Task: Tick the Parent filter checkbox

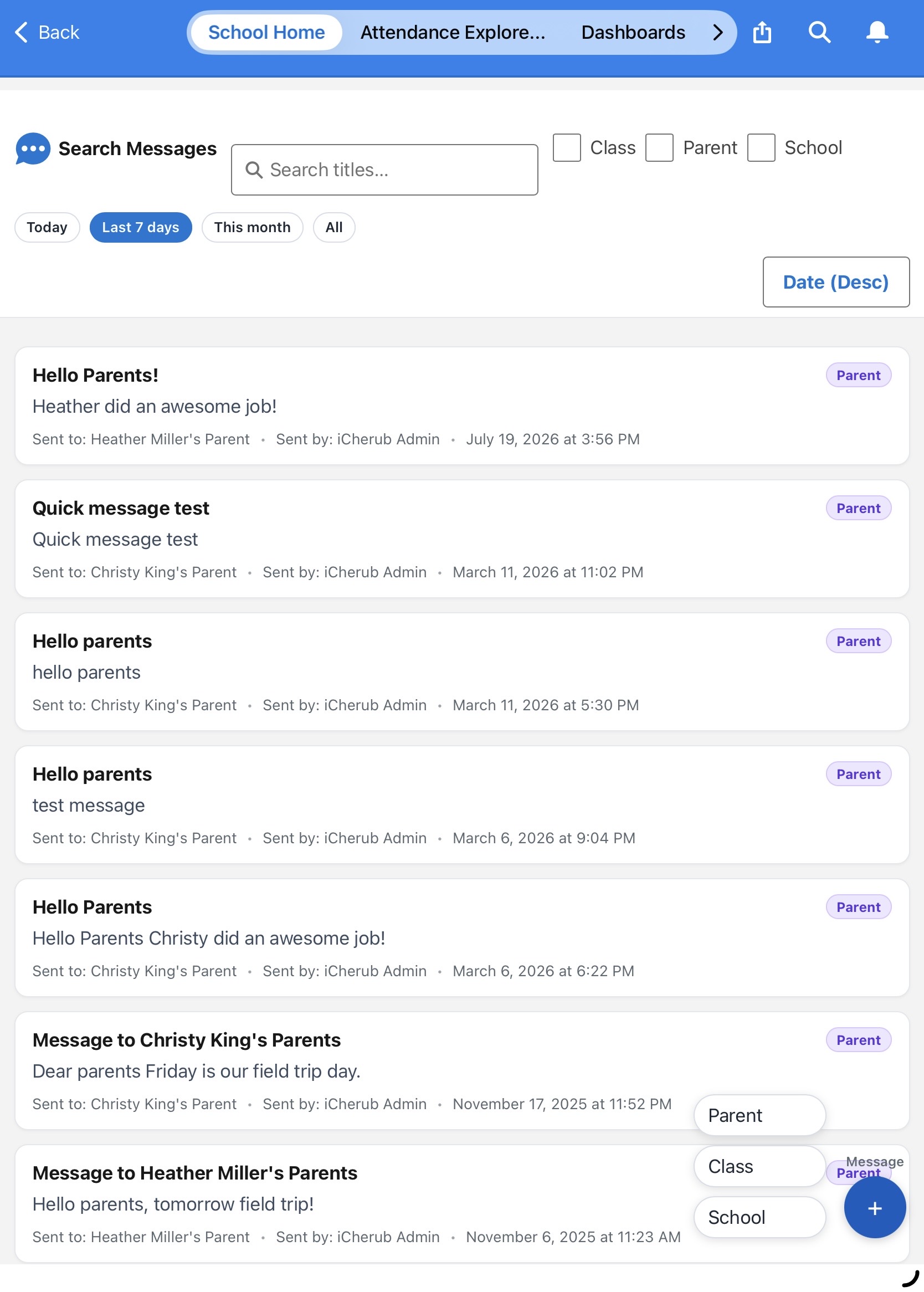Action: 659,147
